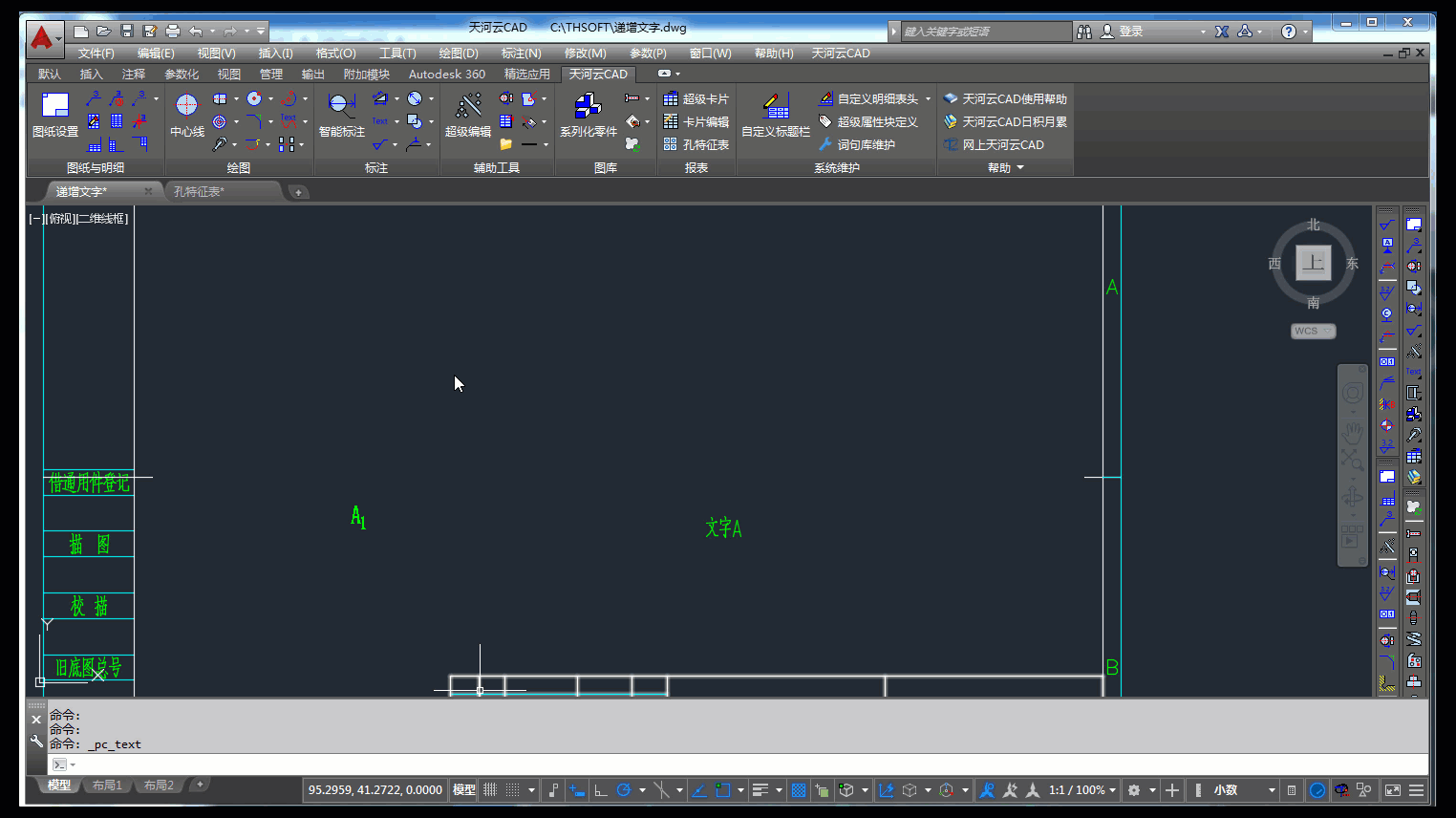Open the 修改(M) menu
1456x818 pixels.
point(585,54)
